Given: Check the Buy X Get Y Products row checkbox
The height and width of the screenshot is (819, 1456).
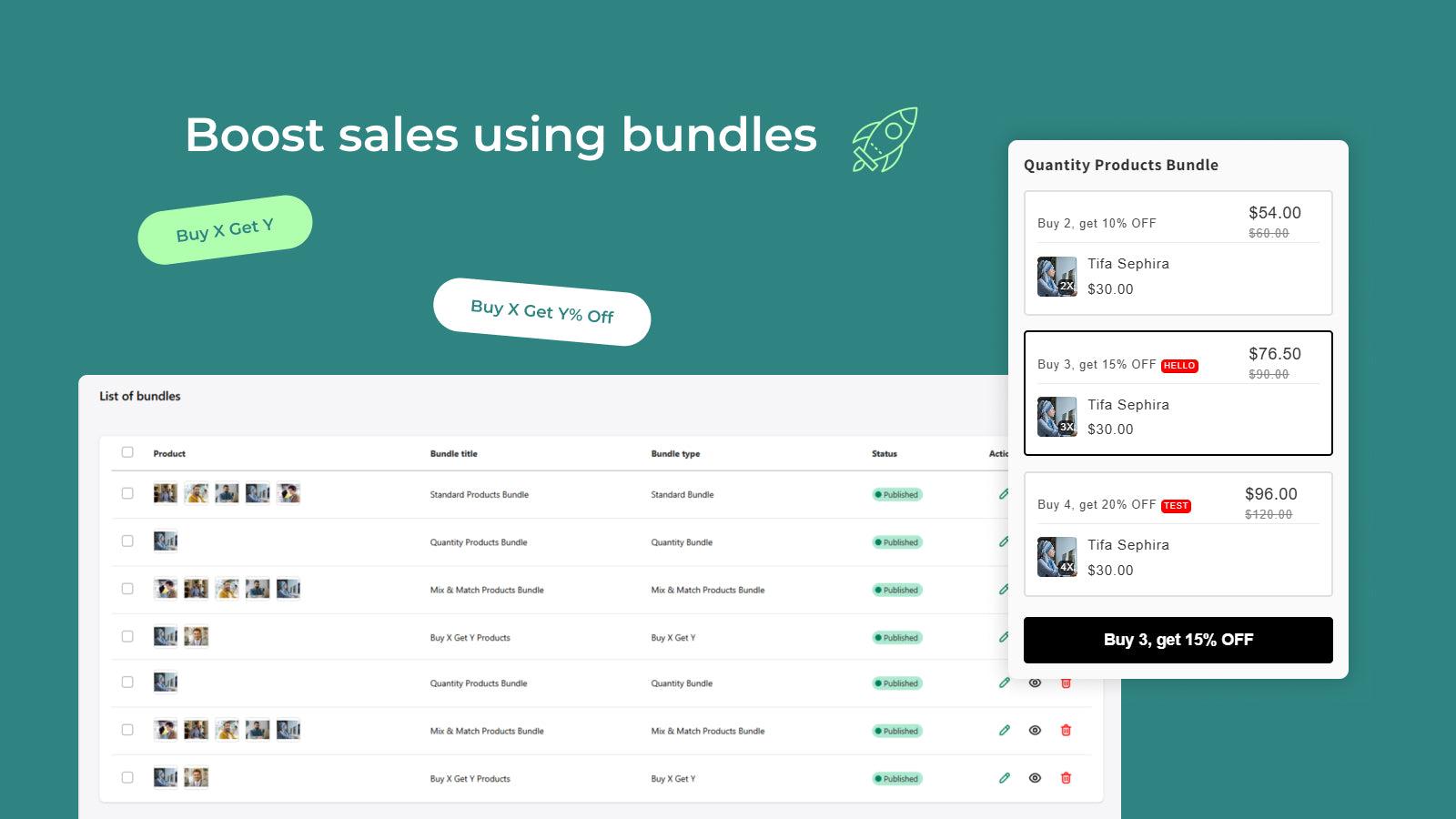Looking at the screenshot, I should (x=128, y=637).
